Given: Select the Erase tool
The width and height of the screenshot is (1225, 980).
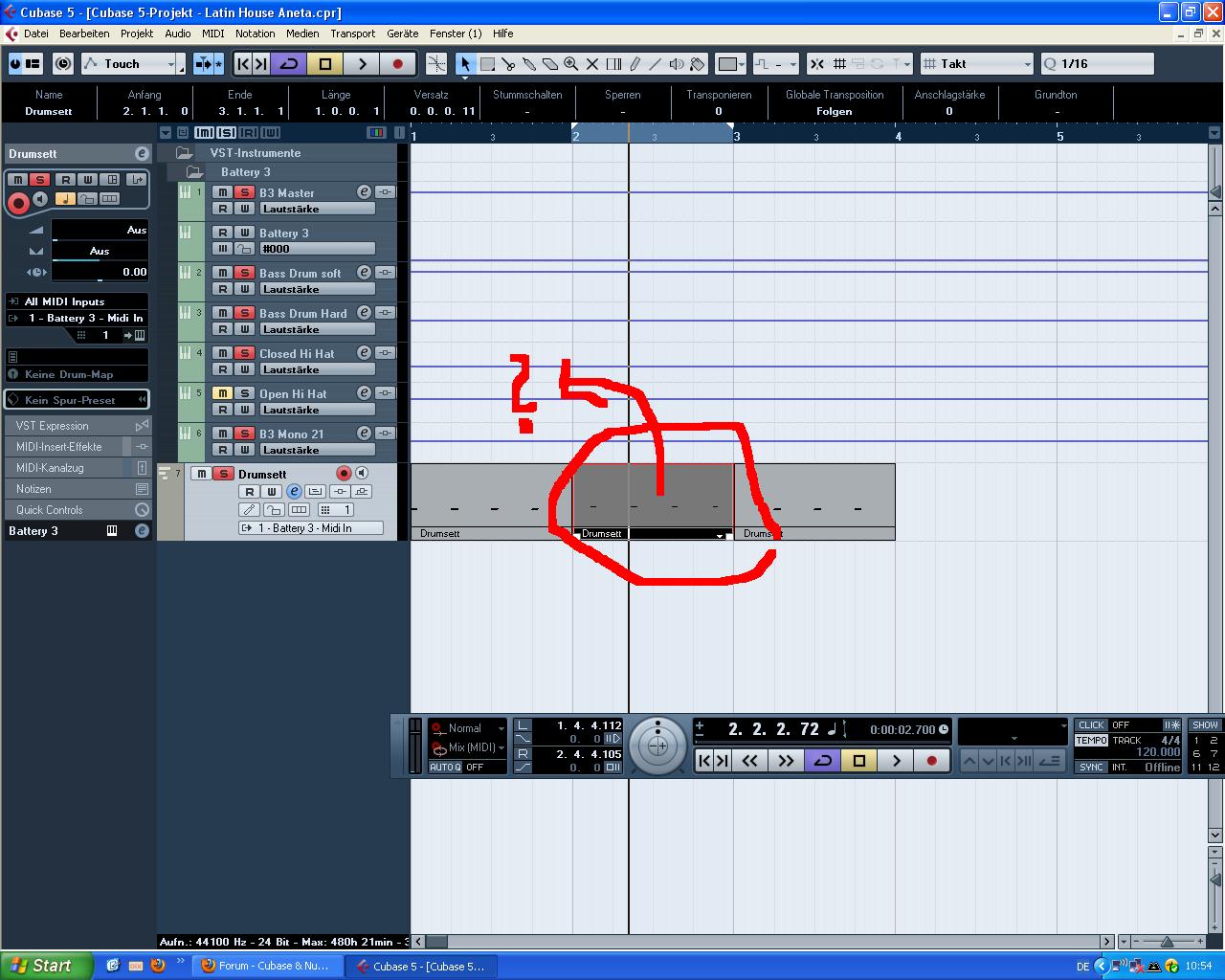Looking at the screenshot, I should point(550,64).
